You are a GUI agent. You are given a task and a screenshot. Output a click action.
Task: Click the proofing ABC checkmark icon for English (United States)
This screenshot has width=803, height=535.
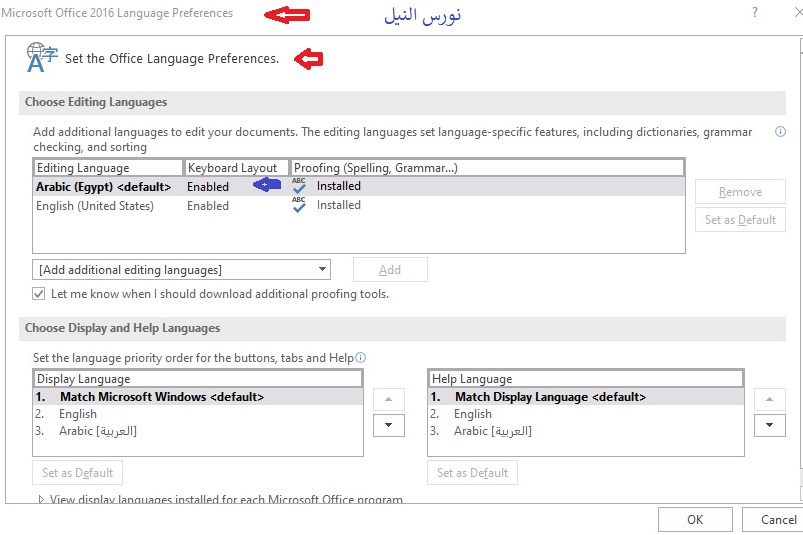299,205
